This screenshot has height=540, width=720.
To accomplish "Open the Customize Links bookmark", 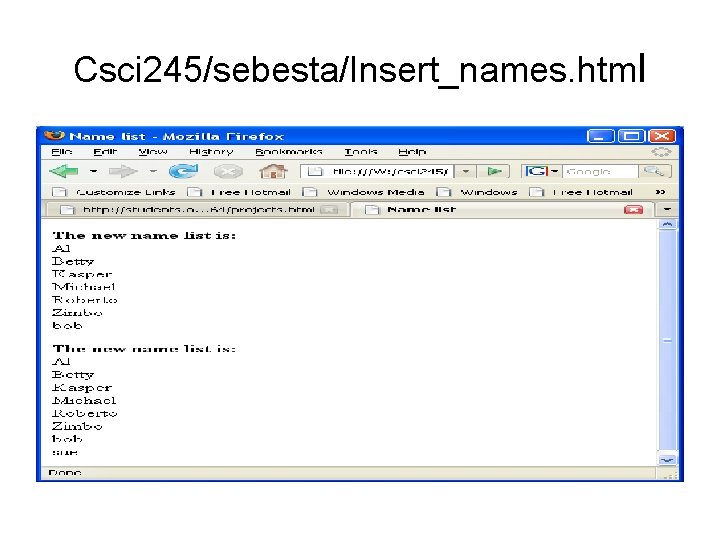I will coord(114,192).
